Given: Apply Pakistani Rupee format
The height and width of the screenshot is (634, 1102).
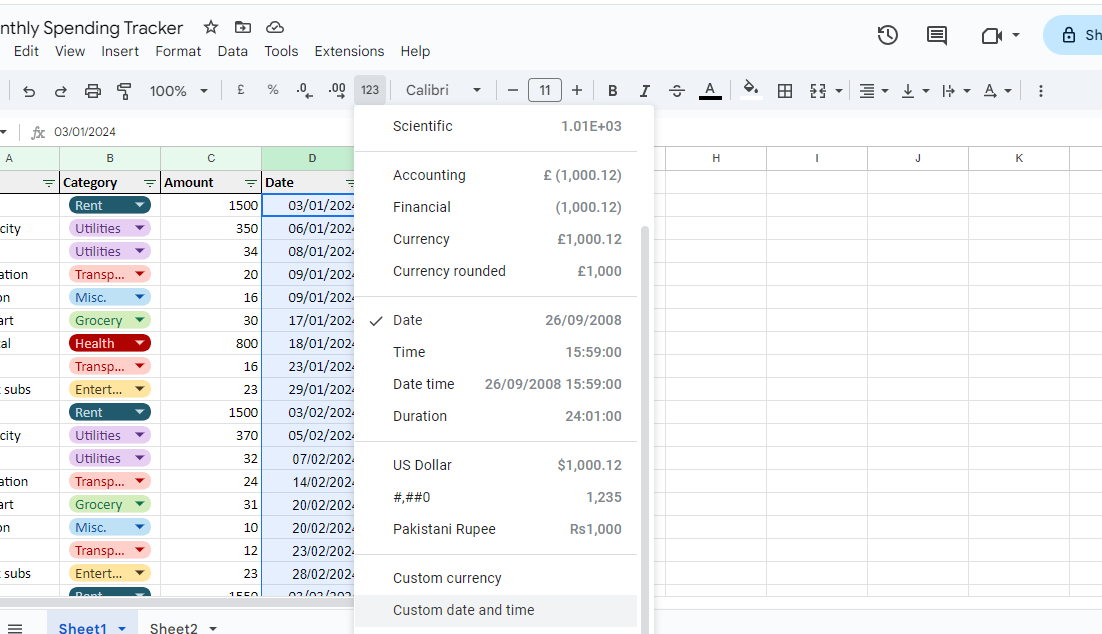Looking at the screenshot, I should 496,529.
